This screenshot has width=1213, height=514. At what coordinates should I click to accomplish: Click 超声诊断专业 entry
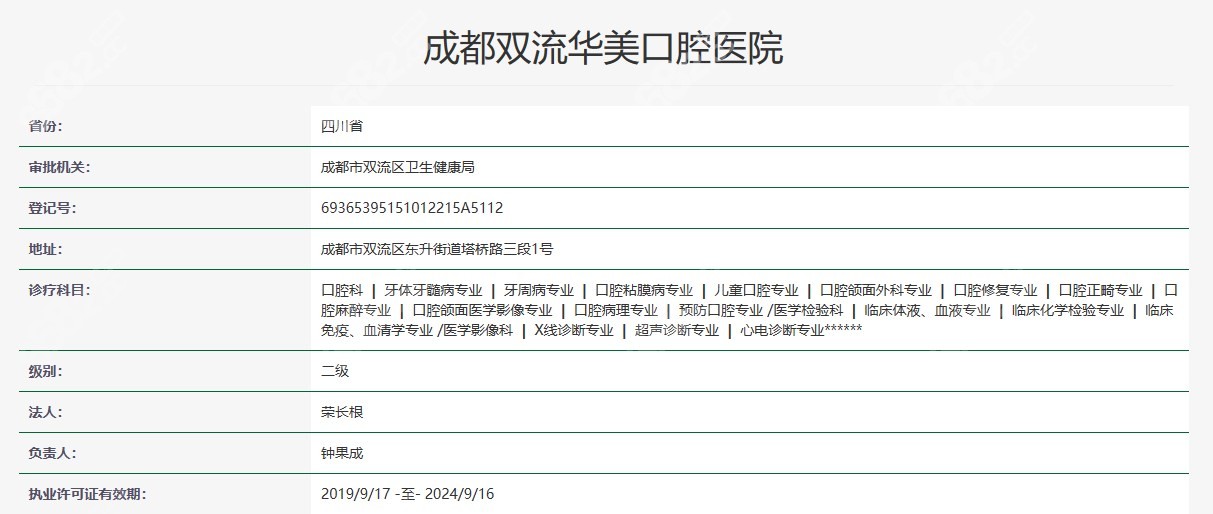[677, 330]
